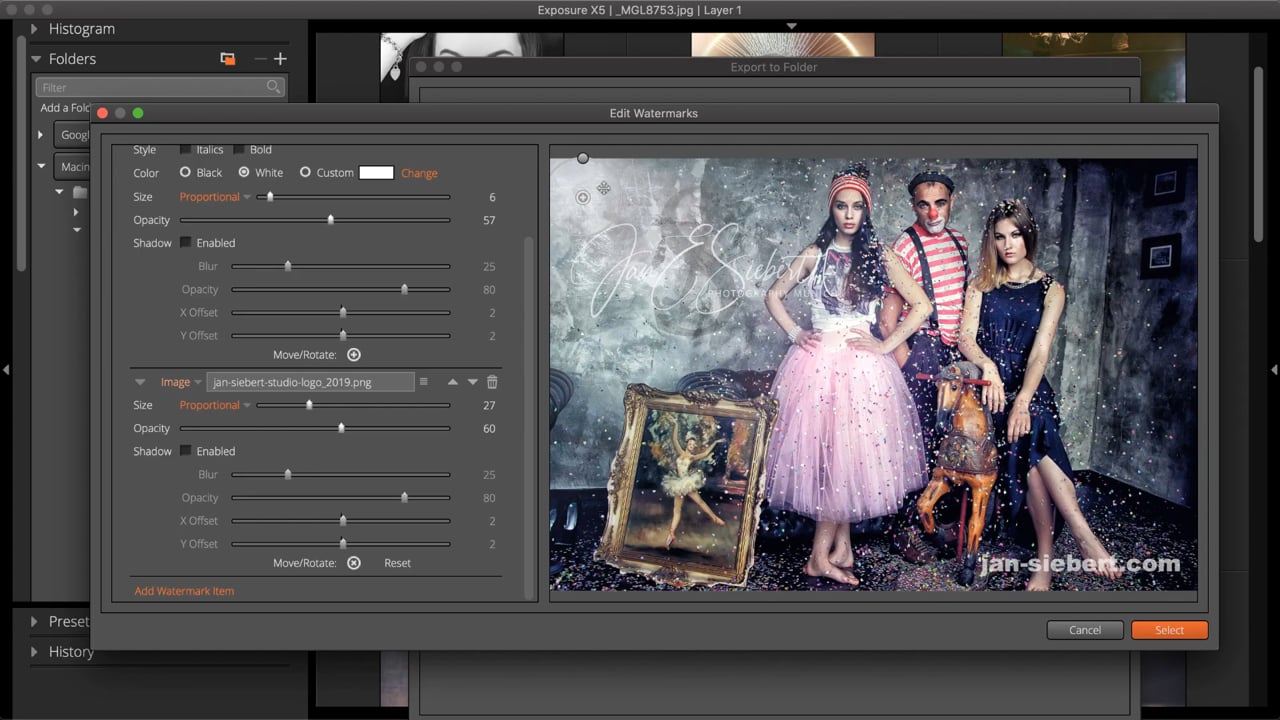Click the rotation handle circle atop the preview
1280x720 pixels.
(583, 158)
